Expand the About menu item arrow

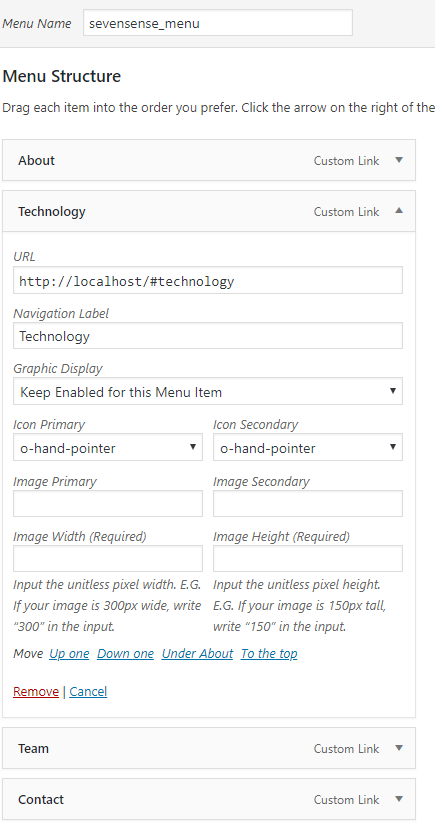[399, 160]
